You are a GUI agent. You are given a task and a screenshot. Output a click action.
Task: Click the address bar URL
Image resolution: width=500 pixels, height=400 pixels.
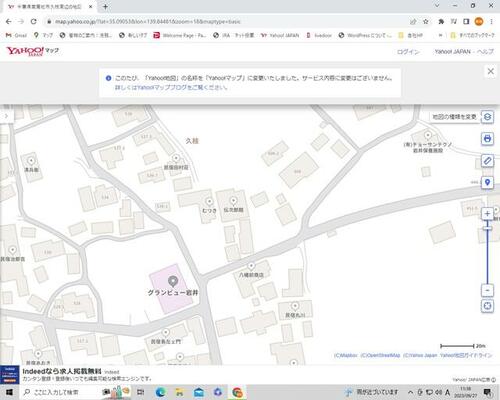(148, 22)
